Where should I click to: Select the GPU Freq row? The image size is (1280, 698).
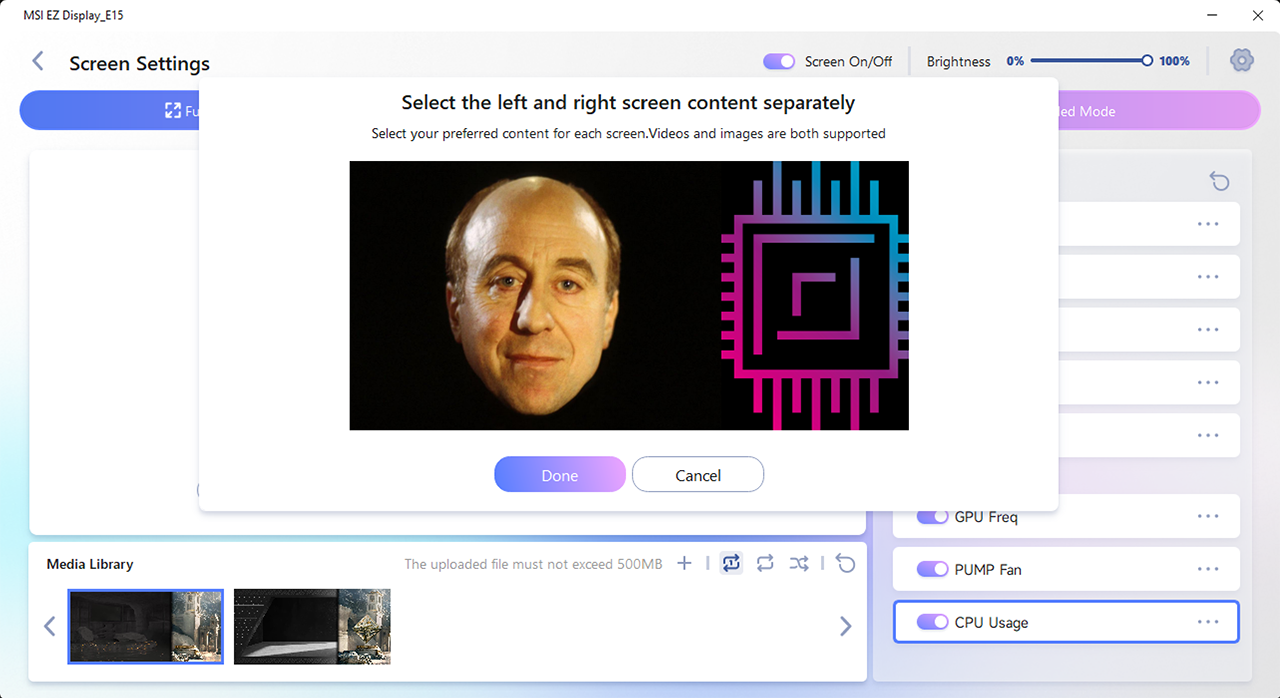pyautogui.click(x=1066, y=516)
